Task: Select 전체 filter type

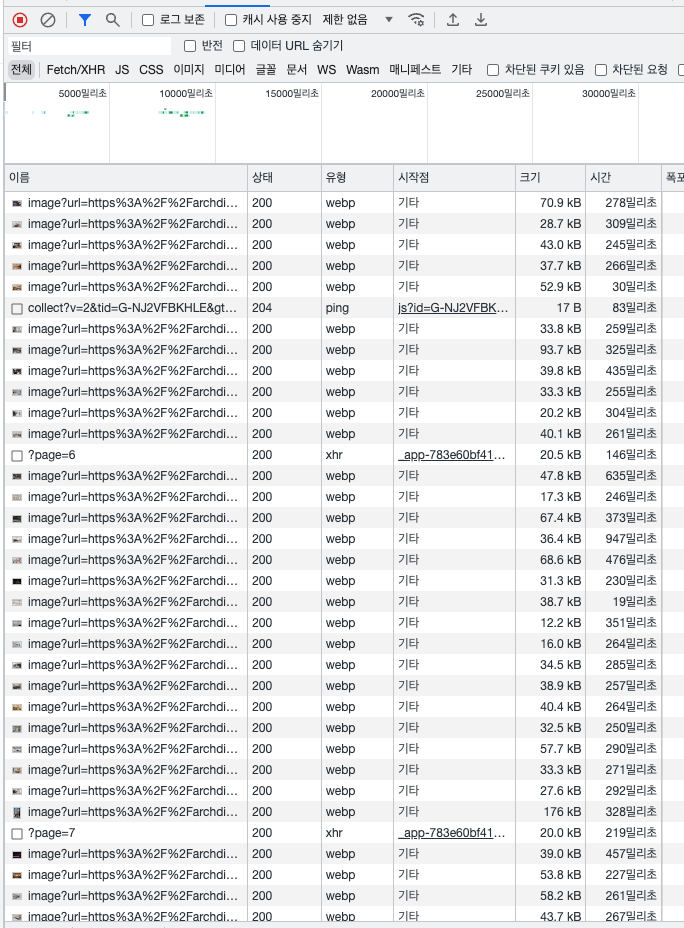Action: click(21, 70)
